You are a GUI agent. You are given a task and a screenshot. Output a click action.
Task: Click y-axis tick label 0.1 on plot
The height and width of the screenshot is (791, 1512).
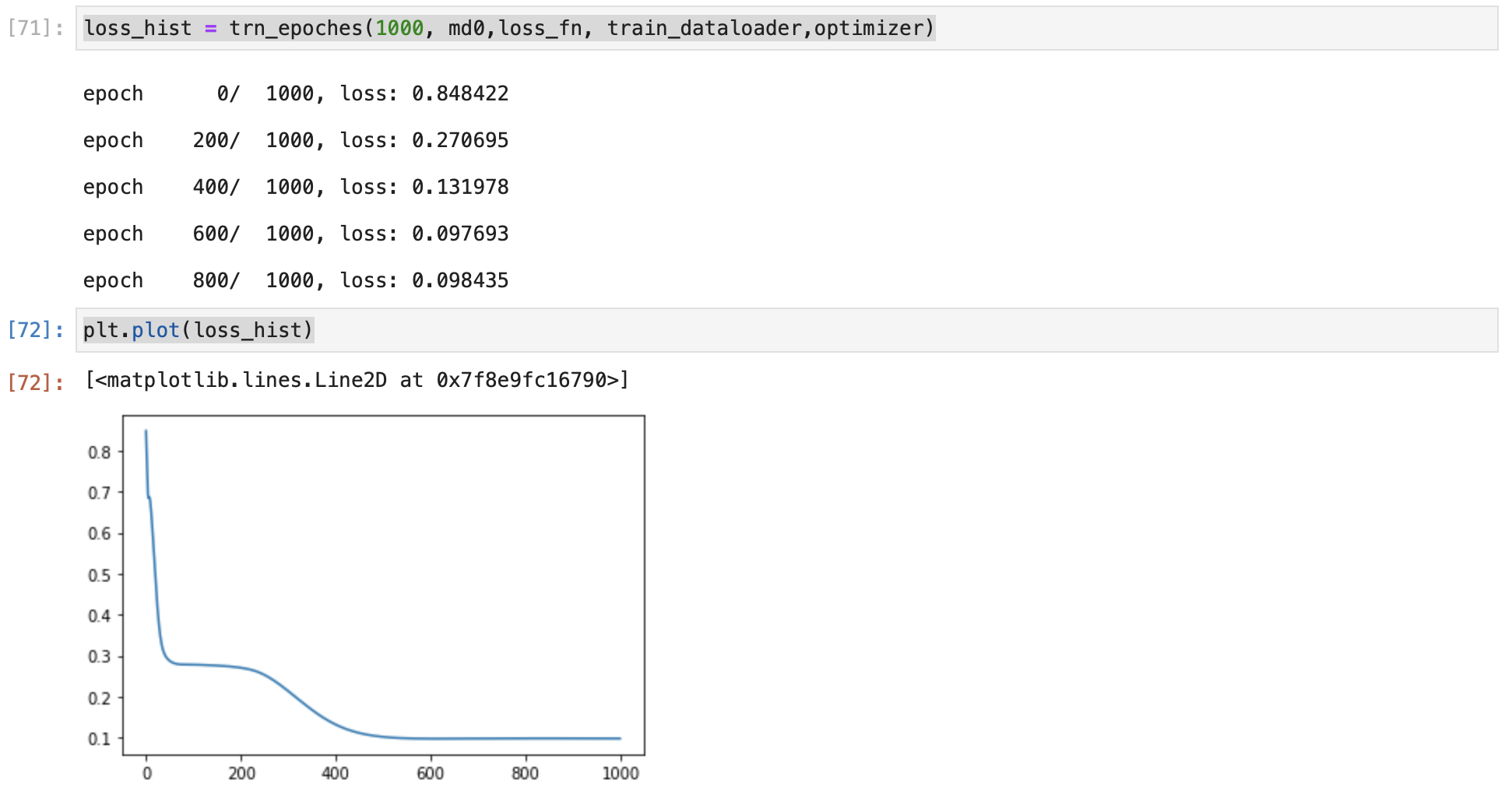(100, 739)
